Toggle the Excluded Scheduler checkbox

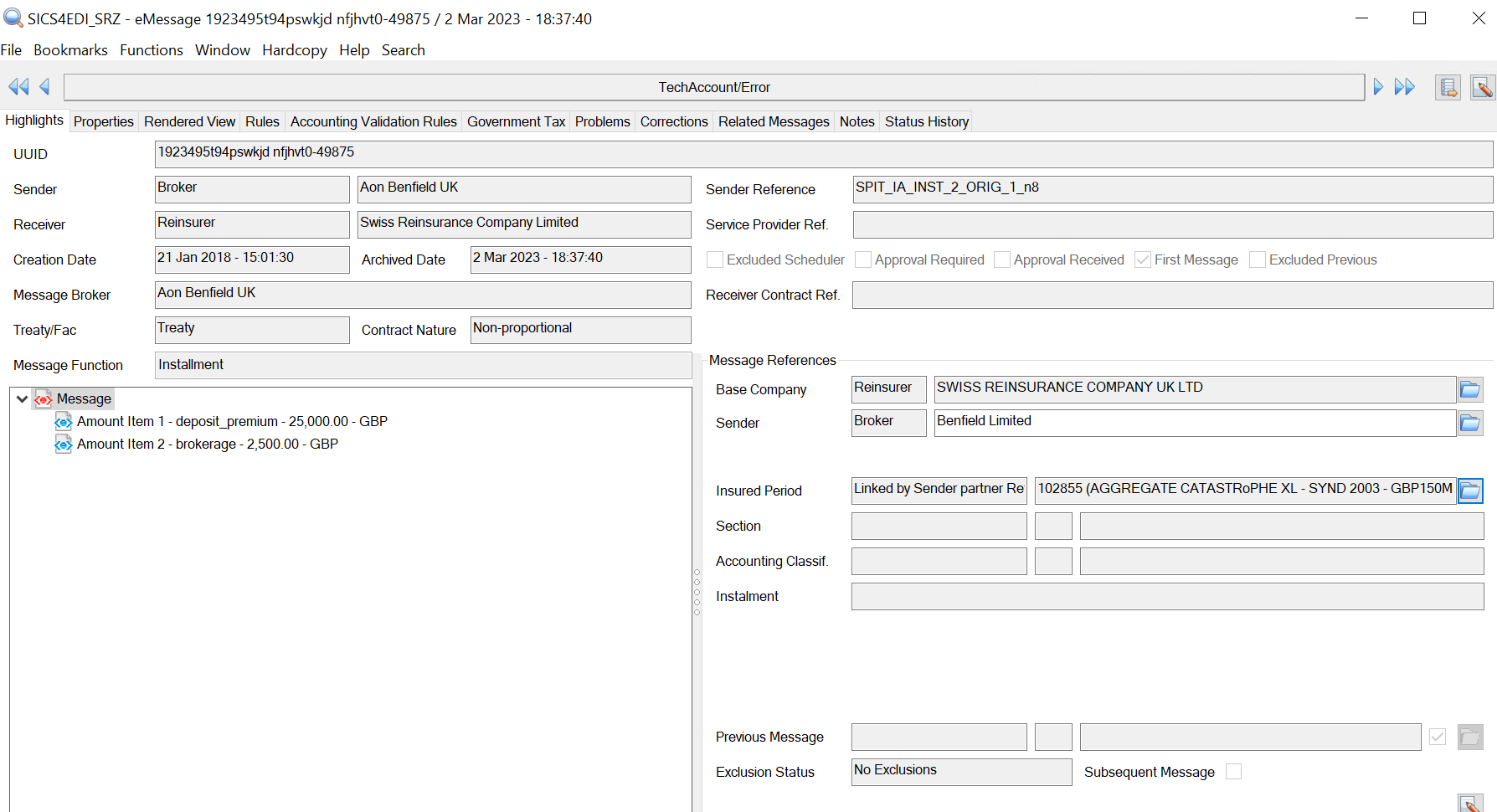point(715,260)
